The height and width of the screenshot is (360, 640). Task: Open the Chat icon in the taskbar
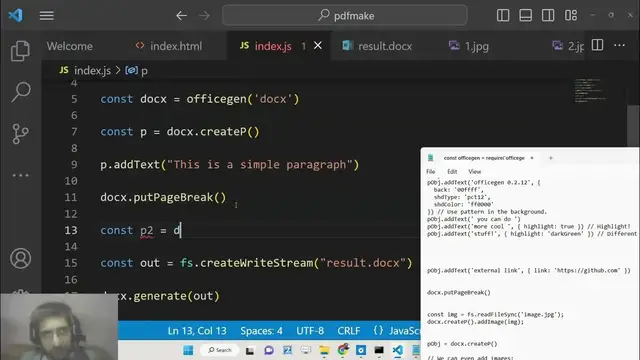coord(269,350)
